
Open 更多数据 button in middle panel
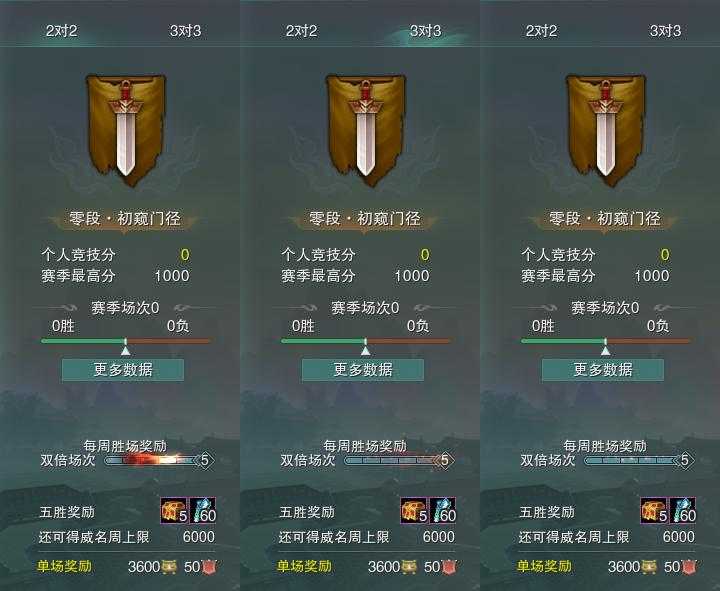[363, 370]
